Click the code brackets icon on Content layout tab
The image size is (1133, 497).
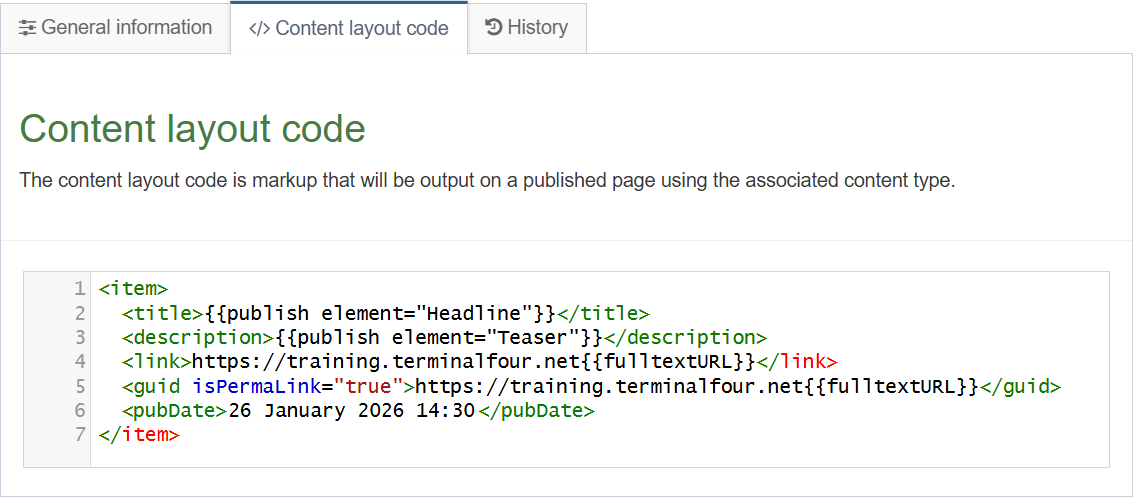pyautogui.click(x=259, y=29)
